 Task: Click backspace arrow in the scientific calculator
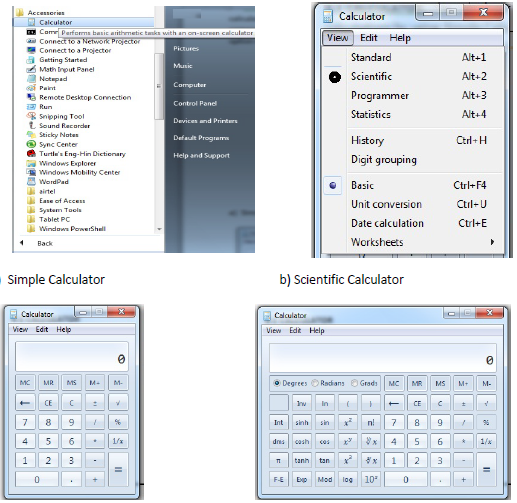pyautogui.click(x=394, y=404)
